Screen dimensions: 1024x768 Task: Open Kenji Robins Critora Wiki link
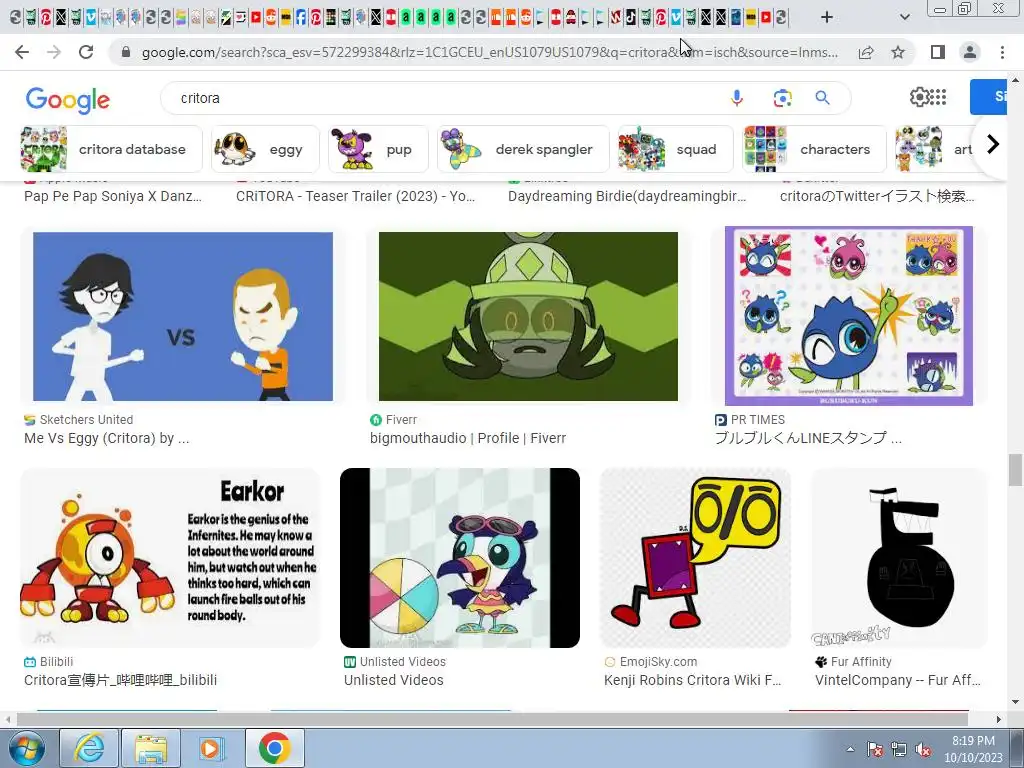692,680
